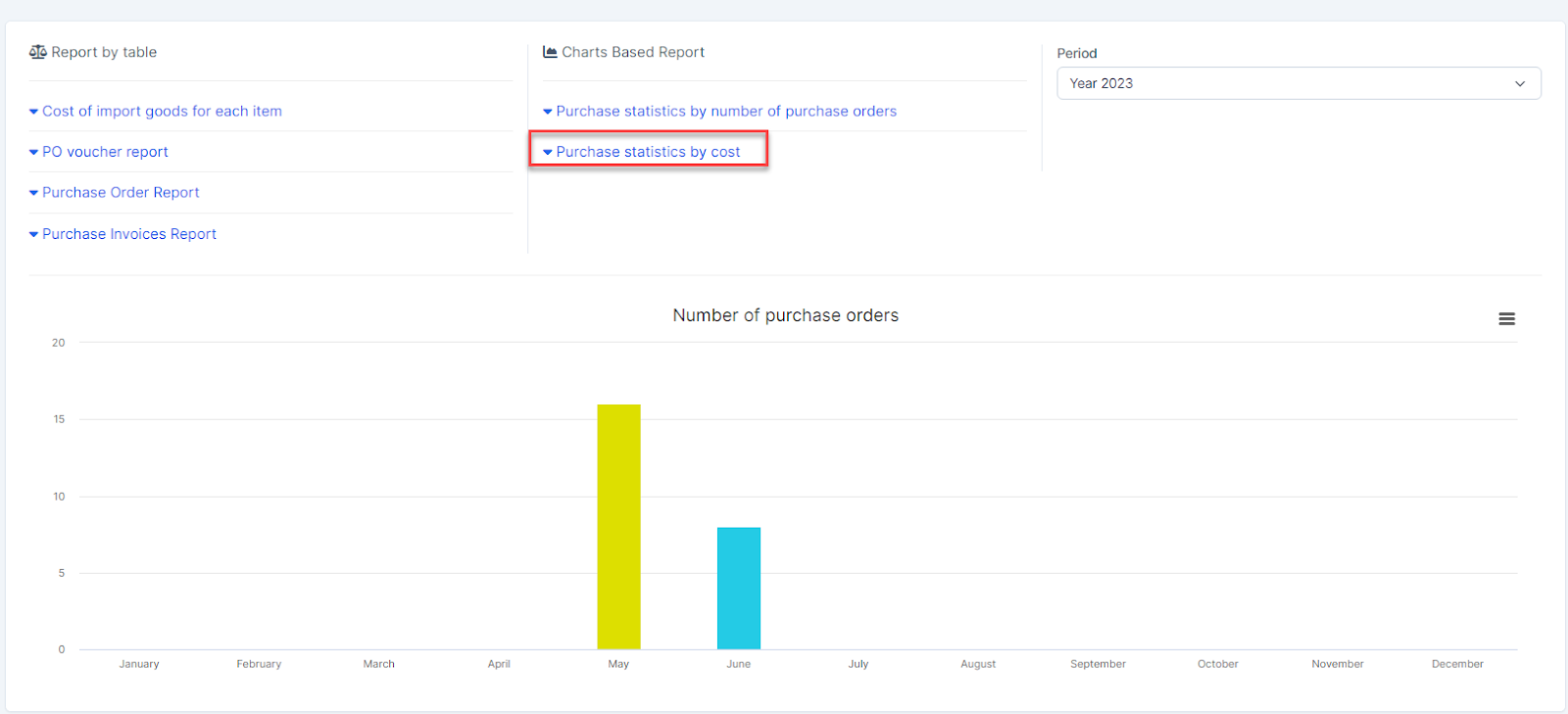Click the chevron arrow in the Period selector
The width and height of the screenshot is (1568, 714).
pyautogui.click(x=1520, y=84)
